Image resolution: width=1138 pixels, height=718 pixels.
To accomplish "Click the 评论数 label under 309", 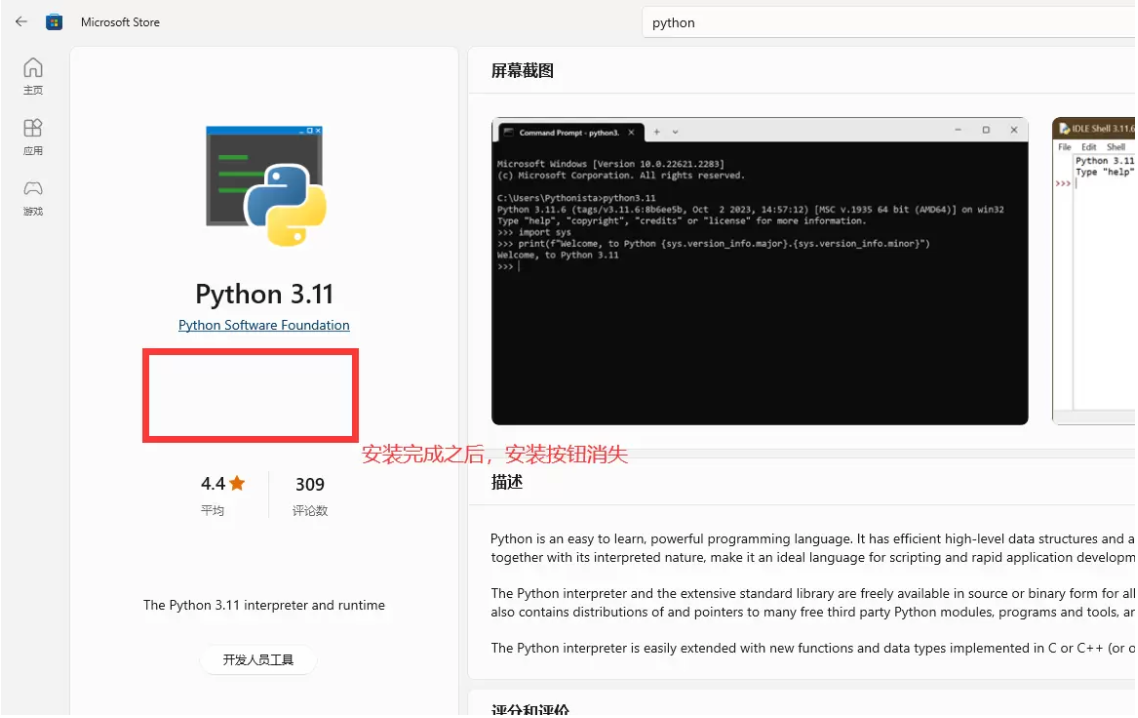I will pyautogui.click(x=310, y=511).
